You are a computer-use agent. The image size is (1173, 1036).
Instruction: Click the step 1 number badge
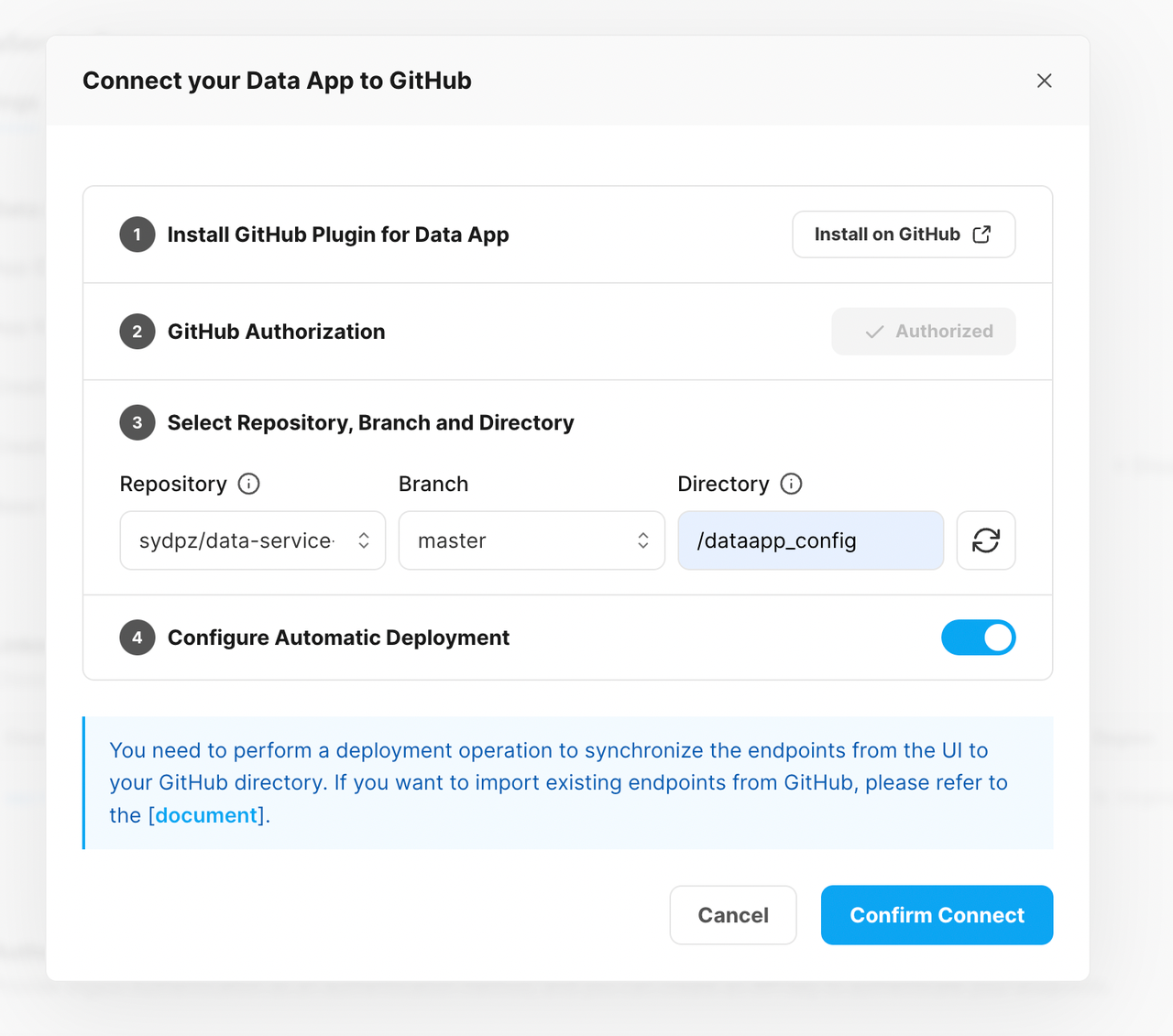137,234
